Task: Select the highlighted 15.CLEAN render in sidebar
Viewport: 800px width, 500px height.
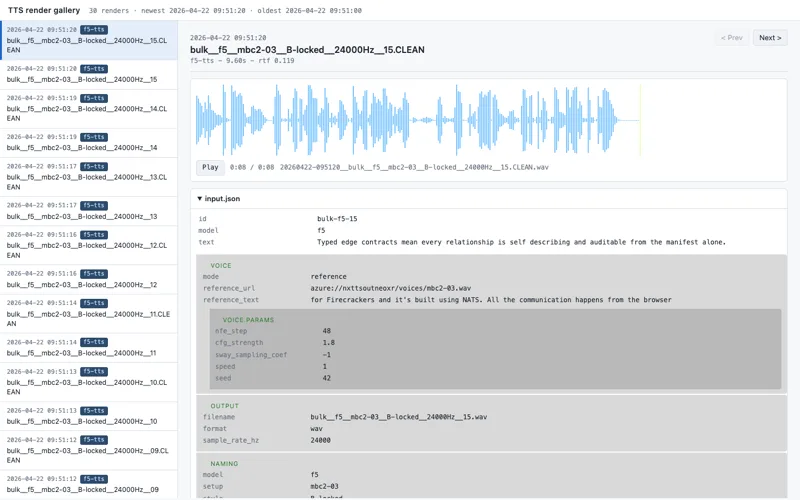Action: tap(89, 40)
